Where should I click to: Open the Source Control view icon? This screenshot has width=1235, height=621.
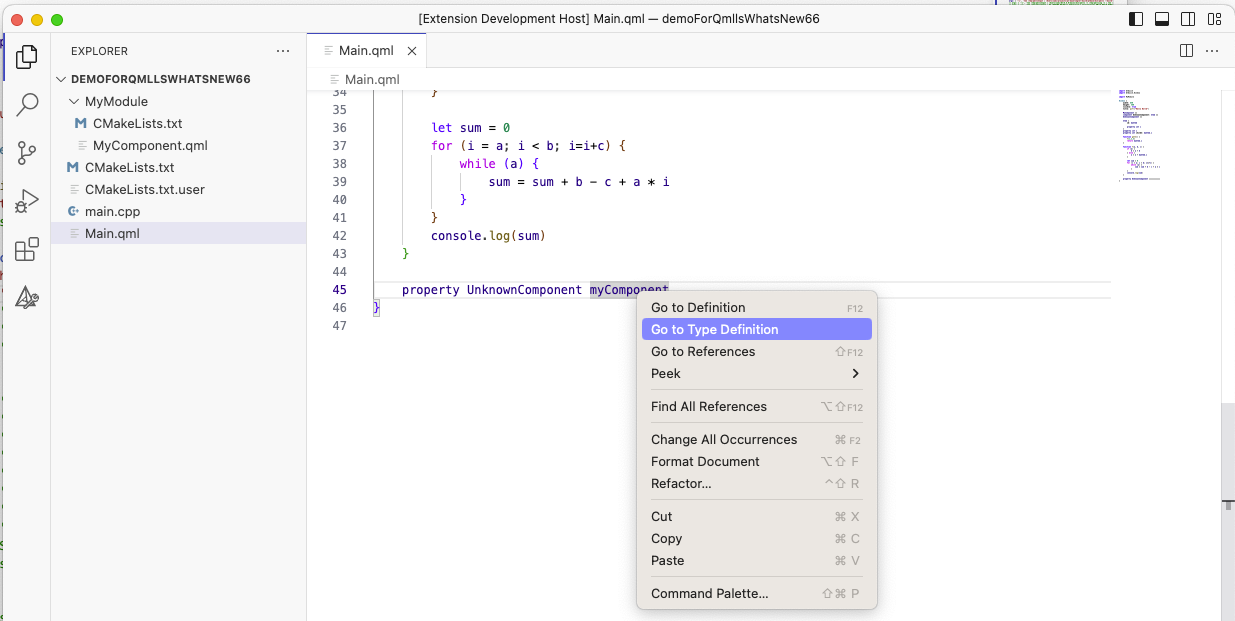27,153
